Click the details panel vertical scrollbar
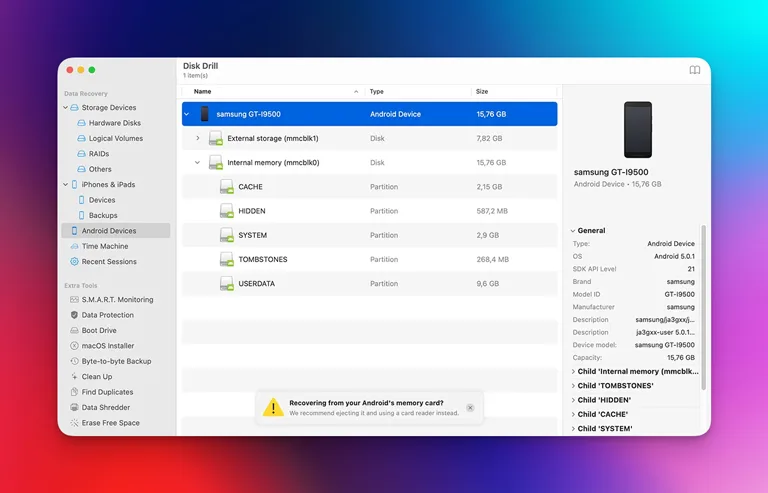Viewport: 768px width, 493px height. pyautogui.click(x=704, y=307)
